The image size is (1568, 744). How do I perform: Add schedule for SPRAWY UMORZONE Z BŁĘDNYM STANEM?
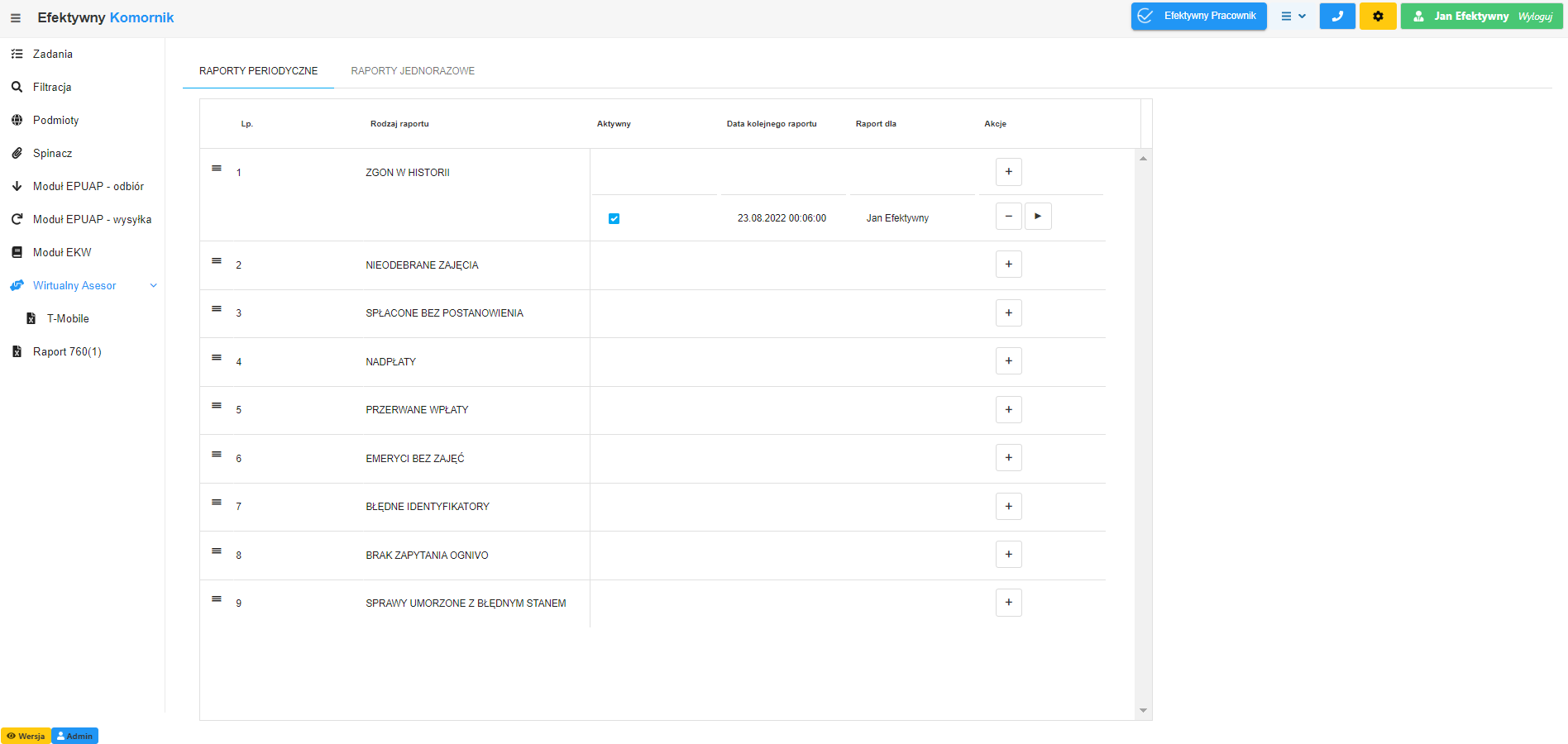[x=1008, y=603]
